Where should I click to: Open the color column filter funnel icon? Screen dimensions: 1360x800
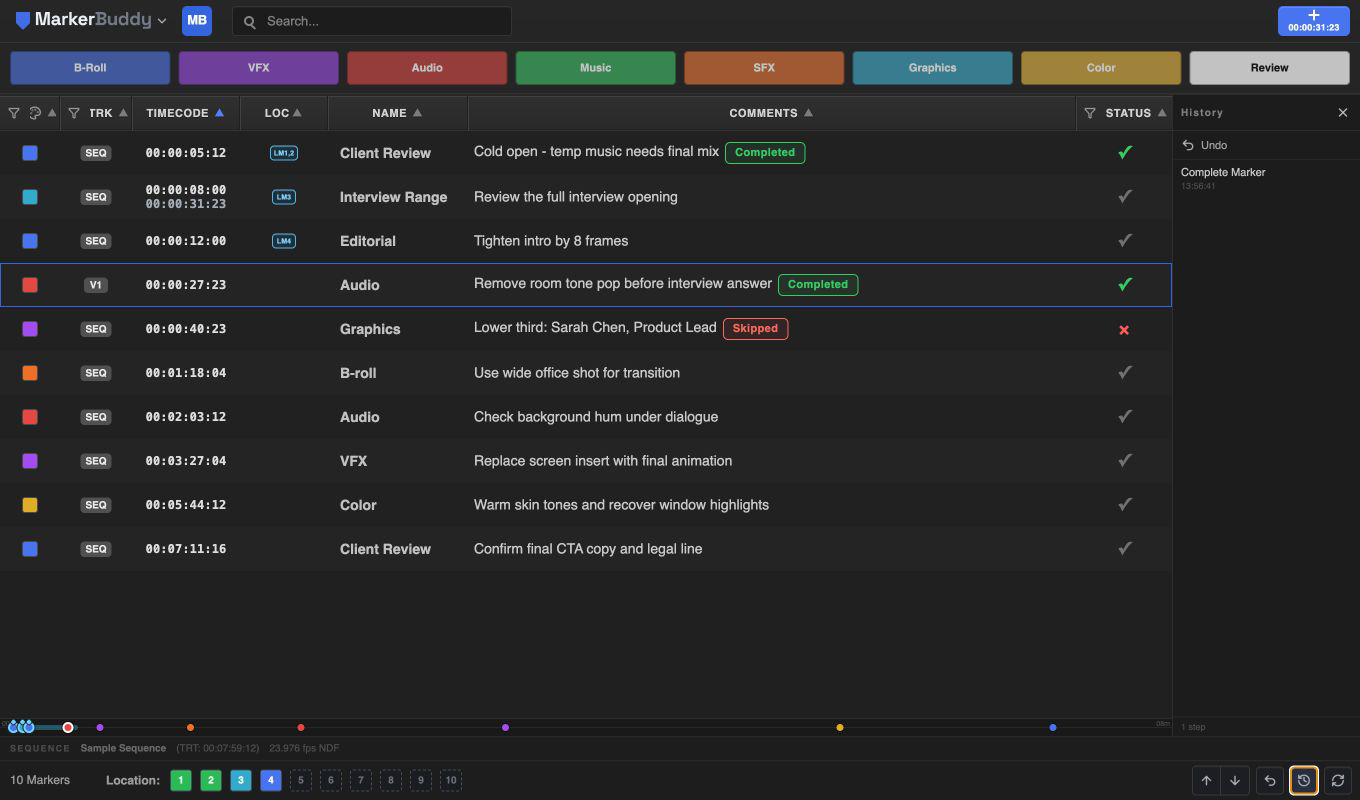coord(14,113)
